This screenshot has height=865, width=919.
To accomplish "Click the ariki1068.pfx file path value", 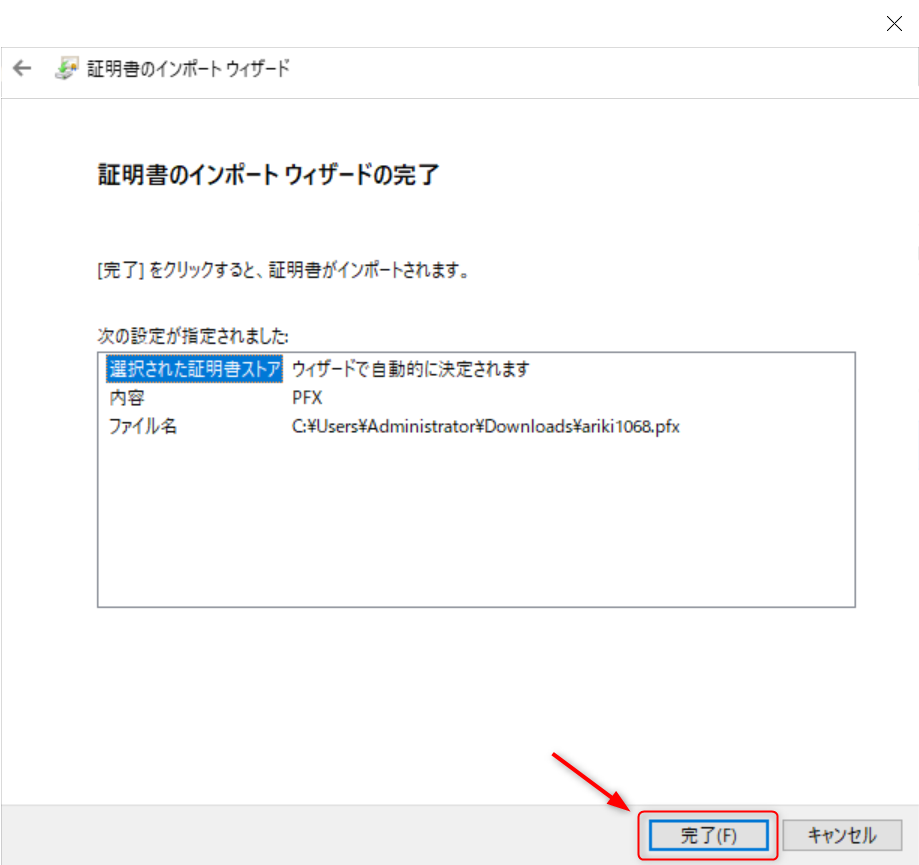I will pyautogui.click(x=486, y=426).
